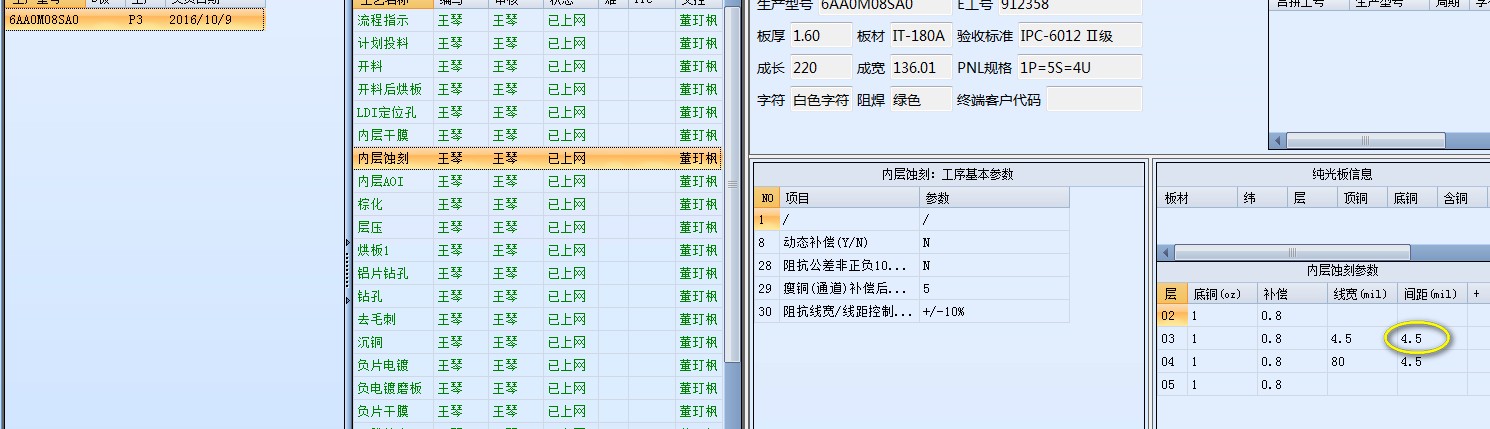Image resolution: width=1490 pixels, height=429 pixels.
Task: Select the 去毛刺 process row
Action: (537, 319)
